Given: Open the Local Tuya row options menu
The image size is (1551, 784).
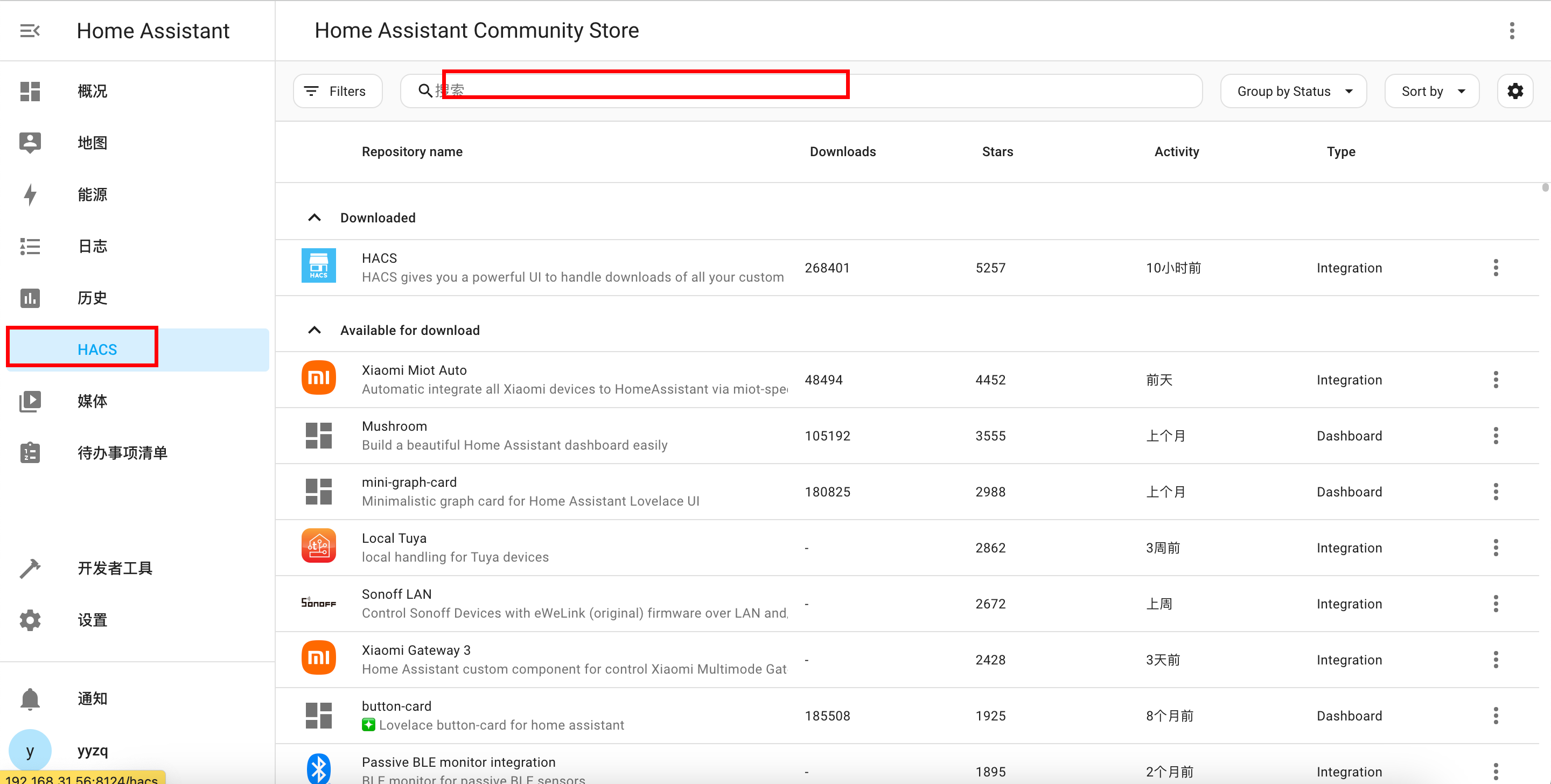Looking at the screenshot, I should pos(1496,548).
